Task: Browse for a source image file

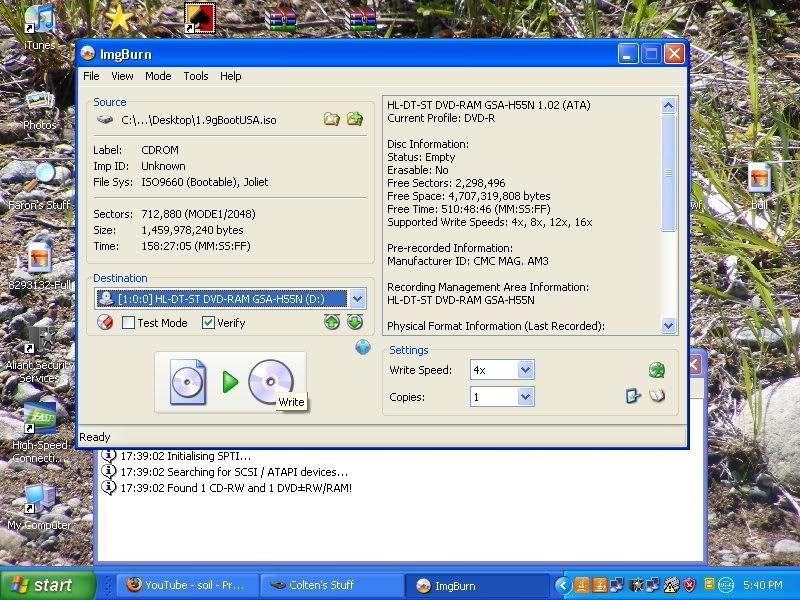Action: point(332,119)
